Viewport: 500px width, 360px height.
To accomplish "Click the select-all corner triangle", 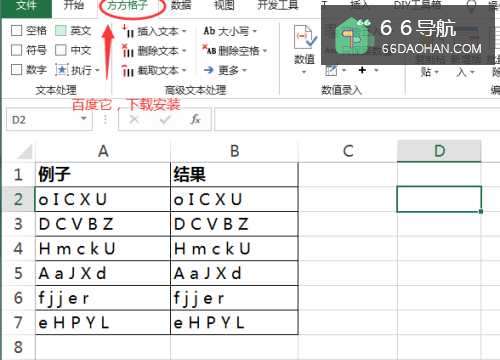I will pyautogui.click(x=24, y=152).
